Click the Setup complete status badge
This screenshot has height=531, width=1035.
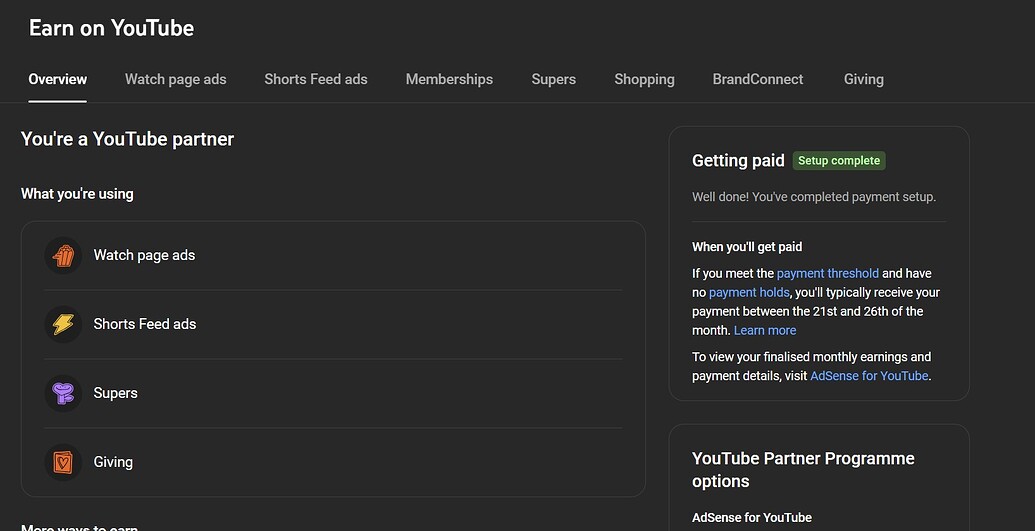coord(839,160)
